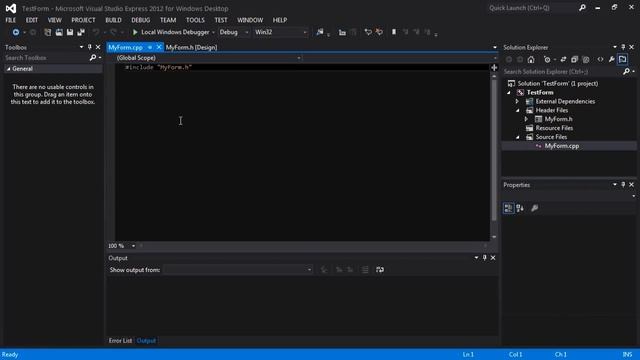The image size is (640, 360).
Task: Click the New Project toolbar icon
Action: [x=48, y=32]
